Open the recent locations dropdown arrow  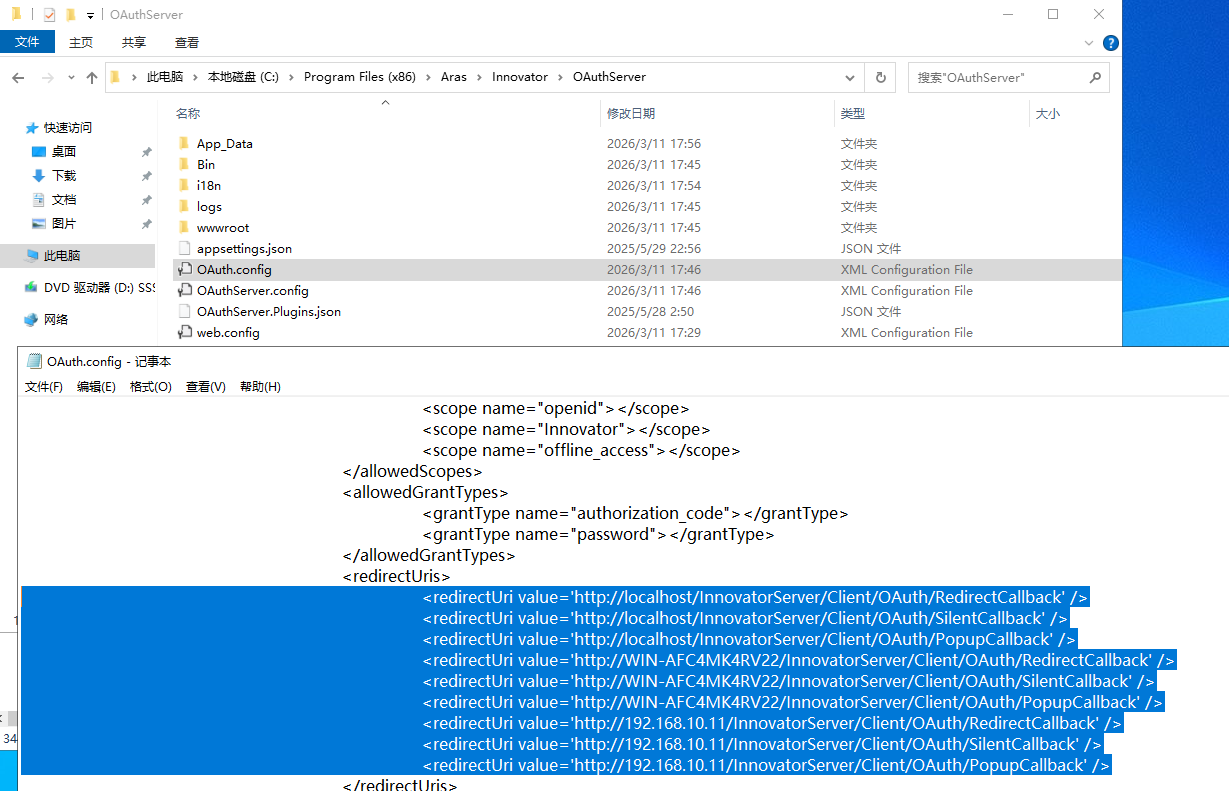point(71,77)
